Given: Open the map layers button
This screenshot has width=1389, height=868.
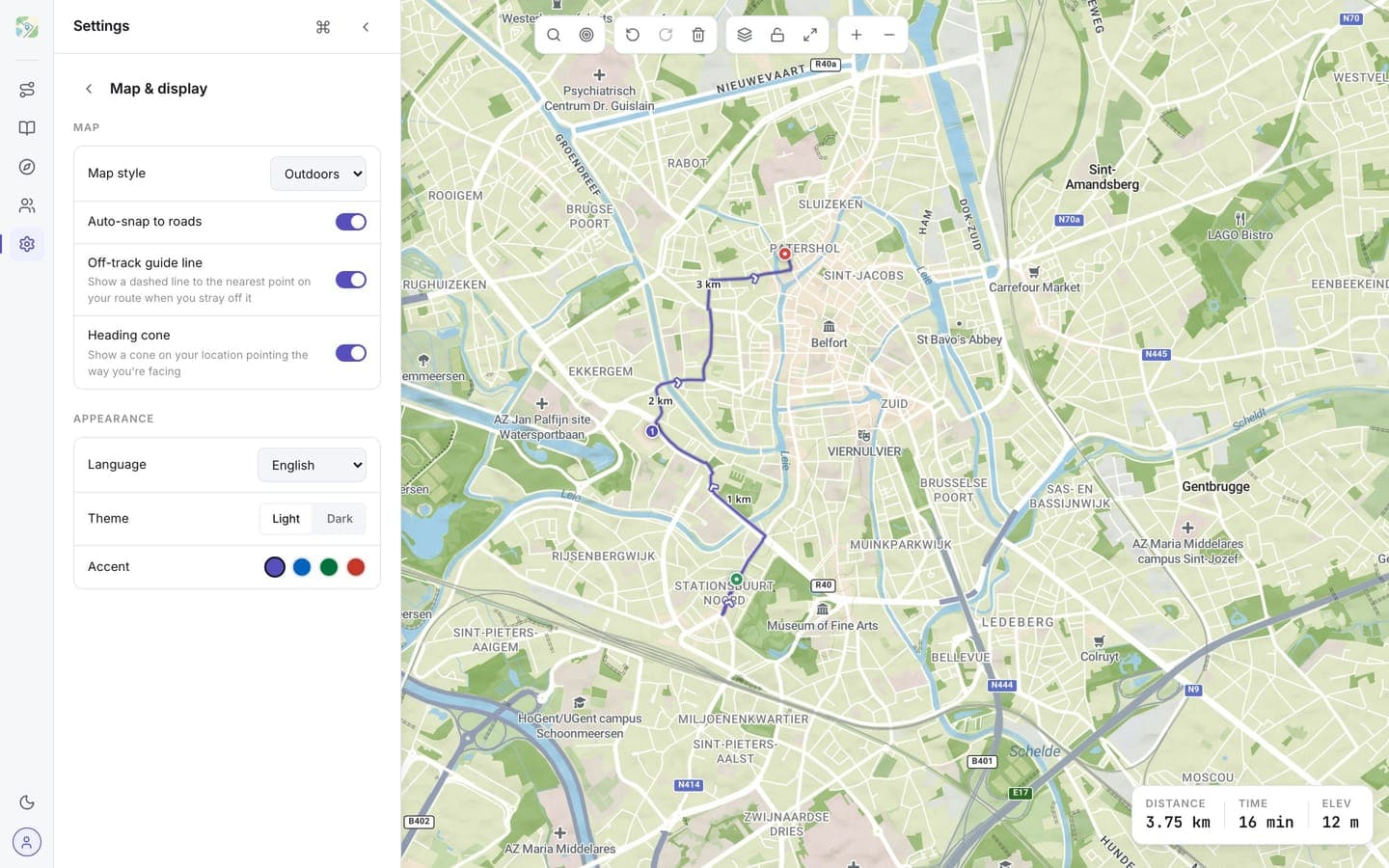Looking at the screenshot, I should click(x=745, y=35).
